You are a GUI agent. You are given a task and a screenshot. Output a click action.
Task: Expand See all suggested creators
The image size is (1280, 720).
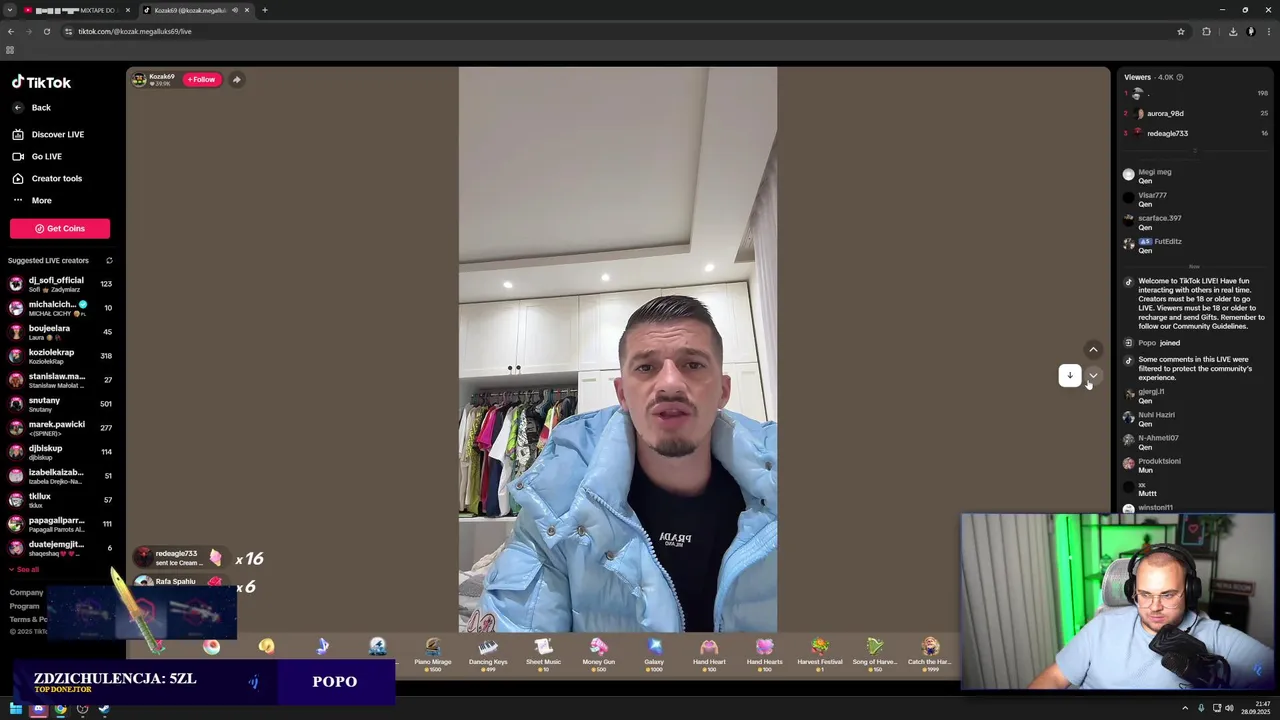click(x=24, y=570)
